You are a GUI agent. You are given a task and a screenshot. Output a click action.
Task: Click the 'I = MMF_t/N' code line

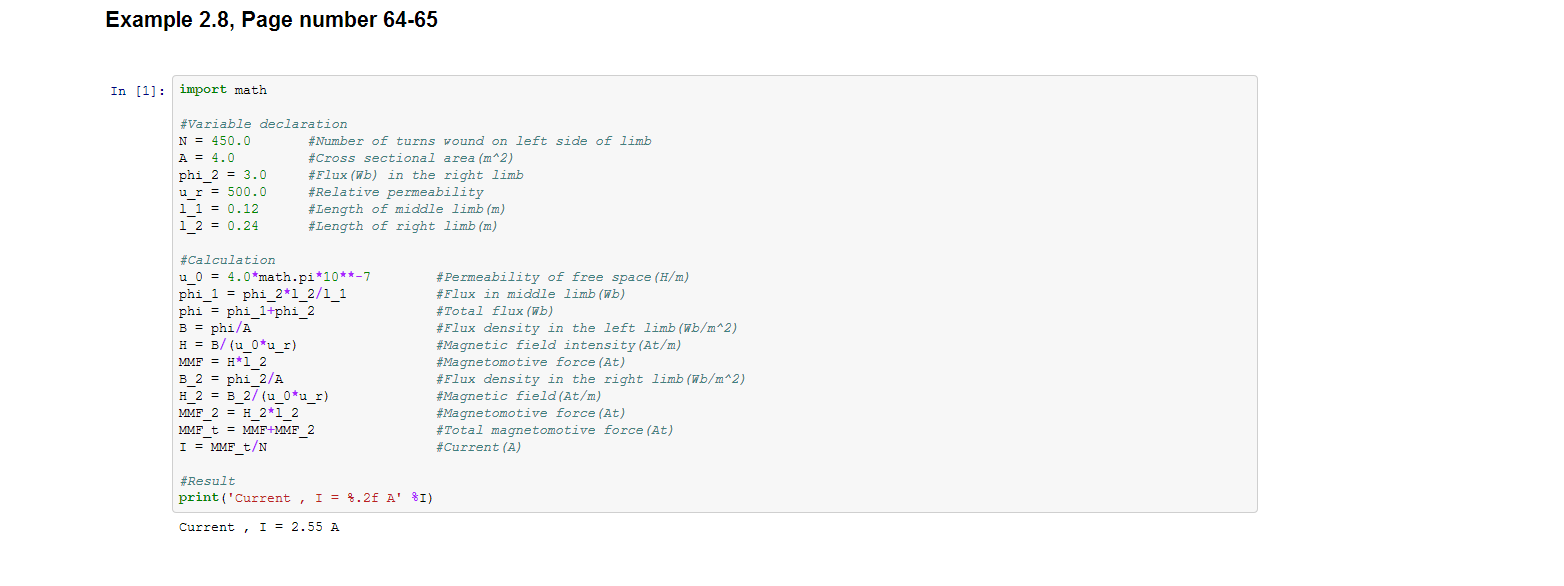coord(223,447)
